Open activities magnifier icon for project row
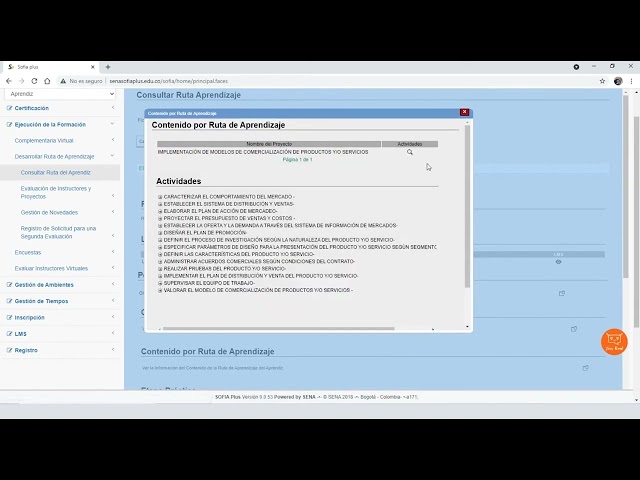 click(409, 152)
